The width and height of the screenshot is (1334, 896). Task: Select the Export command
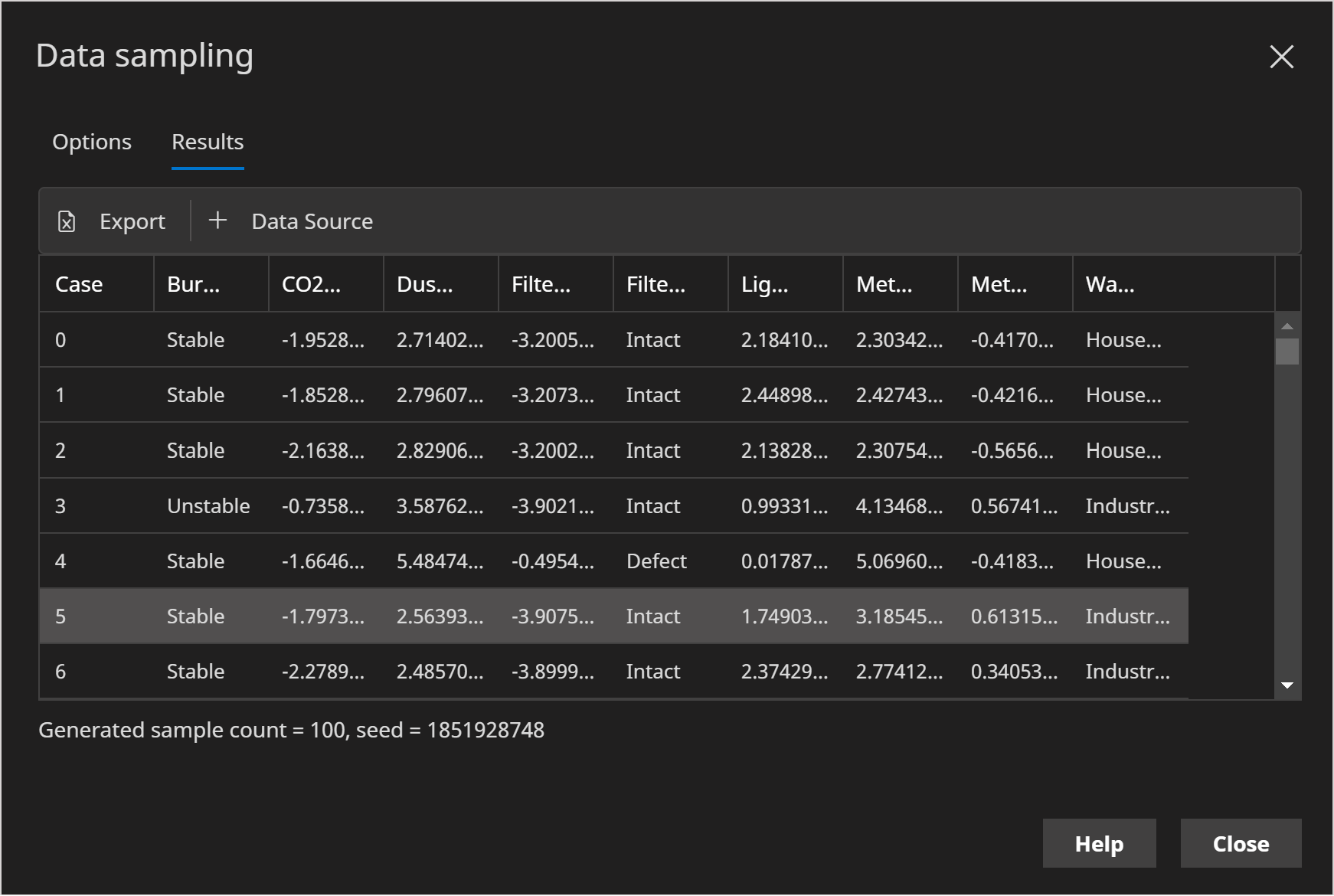tap(132, 221)
